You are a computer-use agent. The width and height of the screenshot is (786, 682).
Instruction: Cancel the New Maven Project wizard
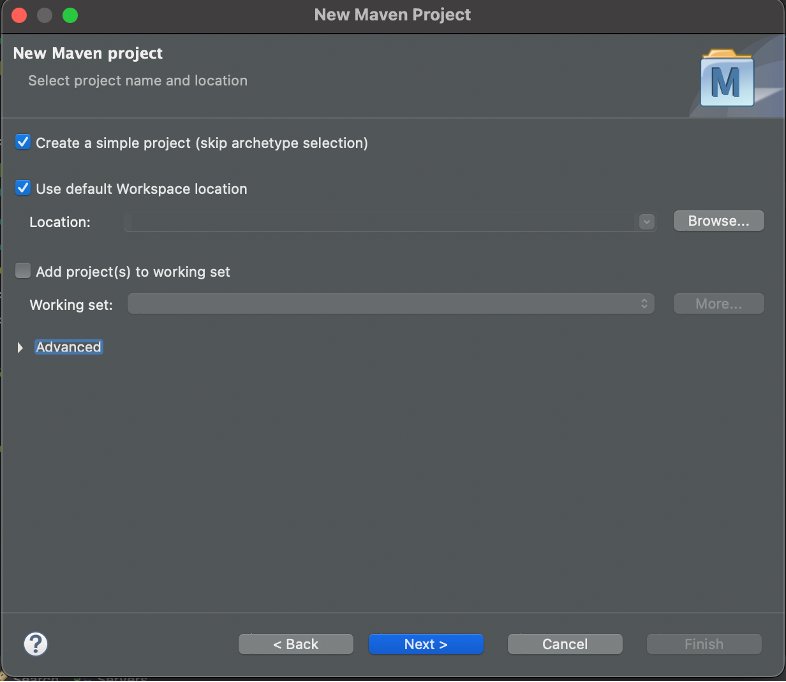[565, 644]
